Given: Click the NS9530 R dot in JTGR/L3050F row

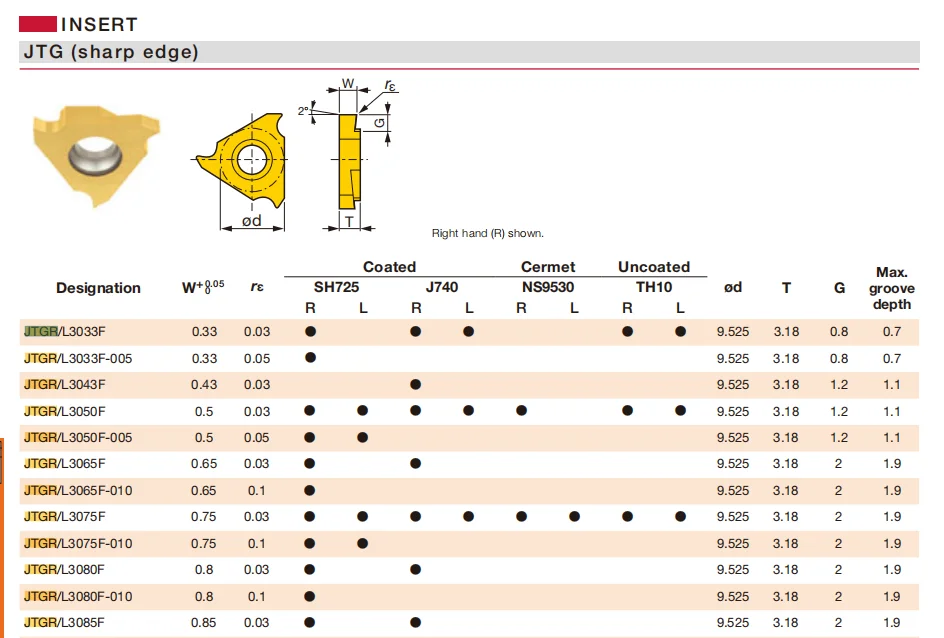Looking at the screenshot, I should click(521, 411).
